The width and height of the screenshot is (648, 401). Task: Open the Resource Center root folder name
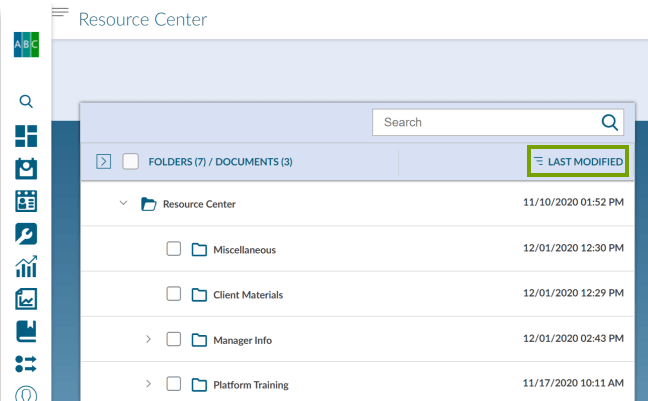[199, 204]
